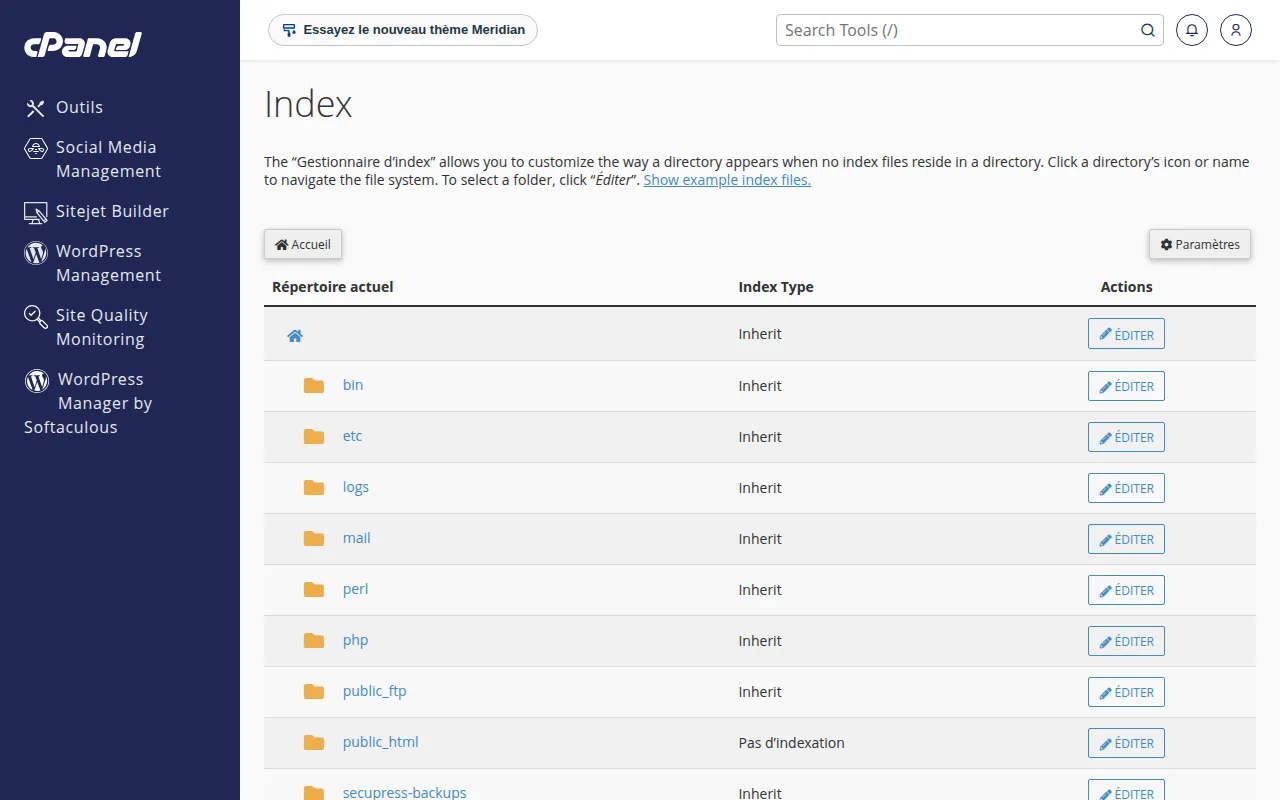Image resolution: width=1280 pixels, height=800 pixels.
Task: Click Éditer for the mail folder
Action: [1126, 539]
